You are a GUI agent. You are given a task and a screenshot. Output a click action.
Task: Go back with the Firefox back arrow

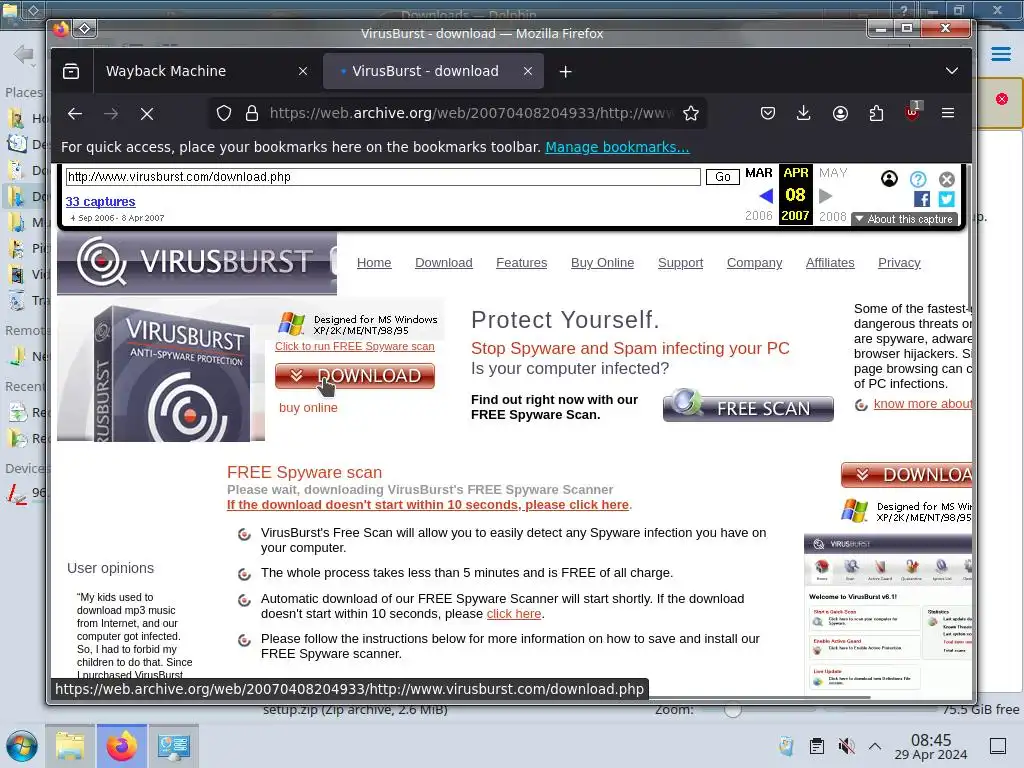(75, 114)
